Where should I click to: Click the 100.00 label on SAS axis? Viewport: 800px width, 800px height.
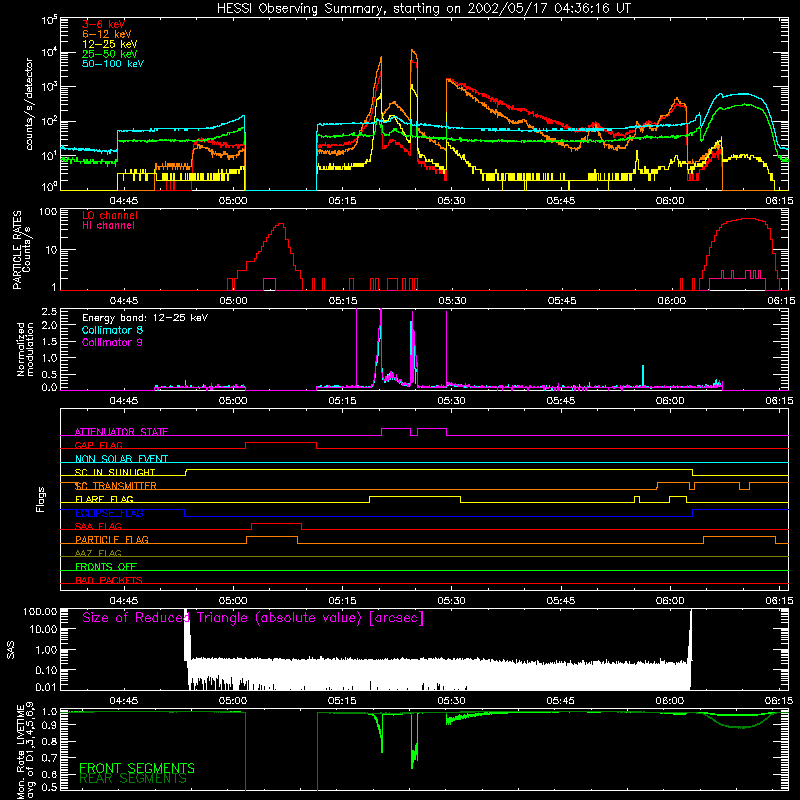(40, 611)
